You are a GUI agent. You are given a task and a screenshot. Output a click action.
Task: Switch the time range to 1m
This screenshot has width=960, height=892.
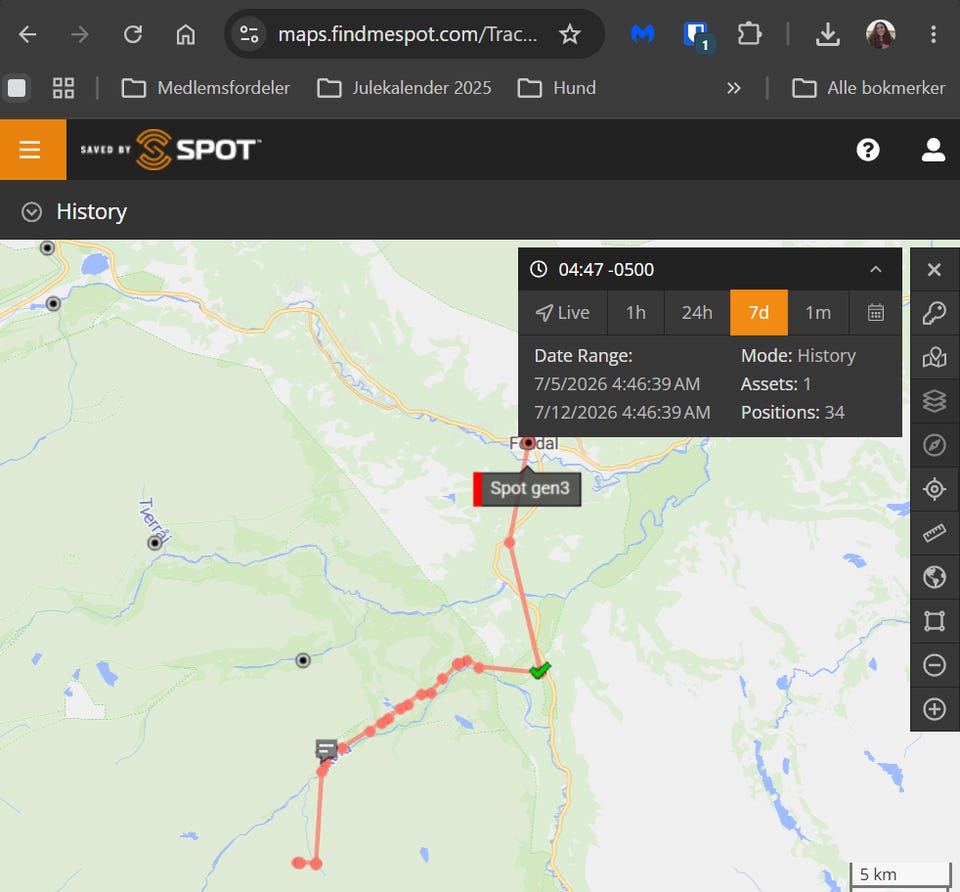point(817,313)
